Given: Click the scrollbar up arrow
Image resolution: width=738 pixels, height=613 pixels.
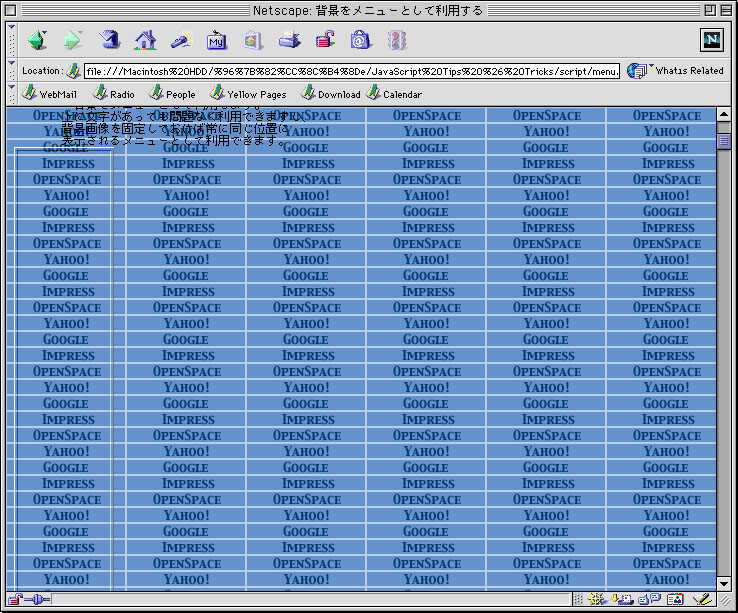Looking at the screenshot, I should [x=724, y=114].
